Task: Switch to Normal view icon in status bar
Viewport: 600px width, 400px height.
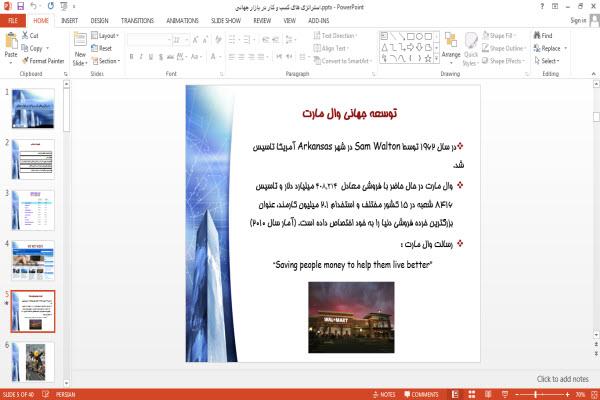Action: 455,394
